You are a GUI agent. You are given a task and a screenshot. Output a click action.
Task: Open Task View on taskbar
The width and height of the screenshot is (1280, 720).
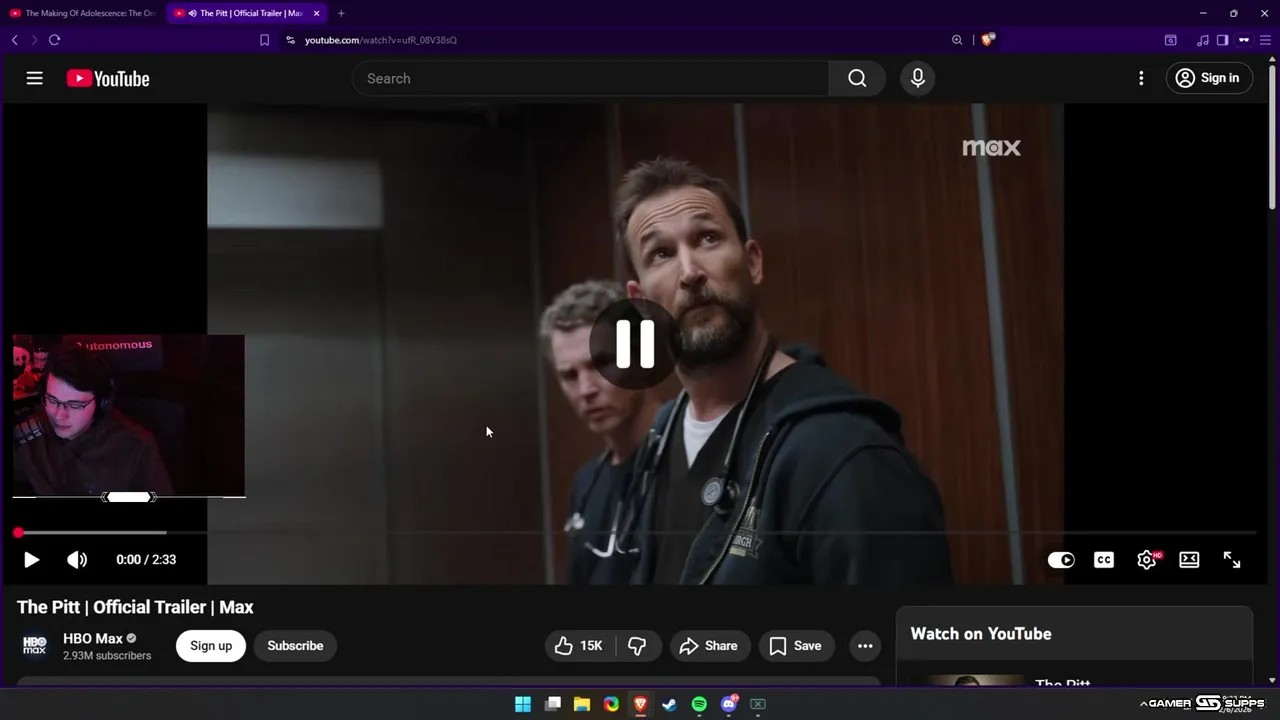pos(553,704)
